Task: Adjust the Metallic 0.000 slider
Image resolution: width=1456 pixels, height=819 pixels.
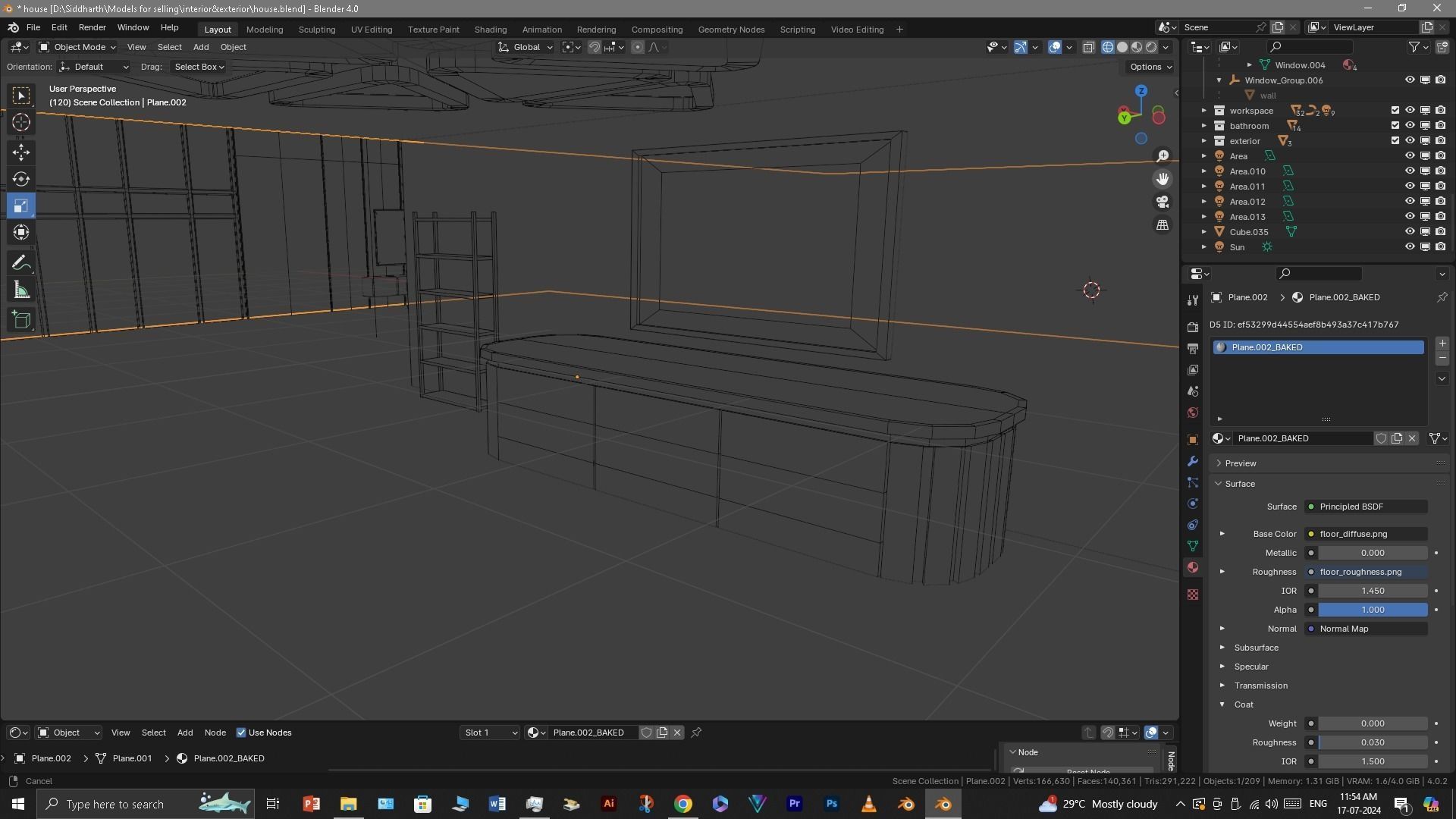Action: (1373, 553)
